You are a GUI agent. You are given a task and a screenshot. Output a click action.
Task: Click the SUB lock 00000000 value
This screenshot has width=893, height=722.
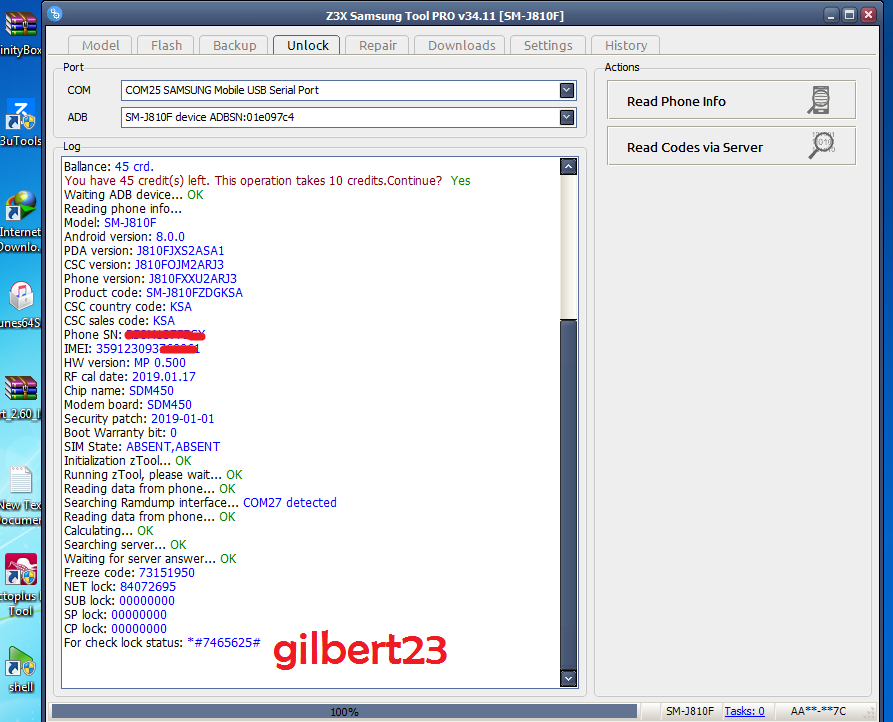tap(147, 601)
